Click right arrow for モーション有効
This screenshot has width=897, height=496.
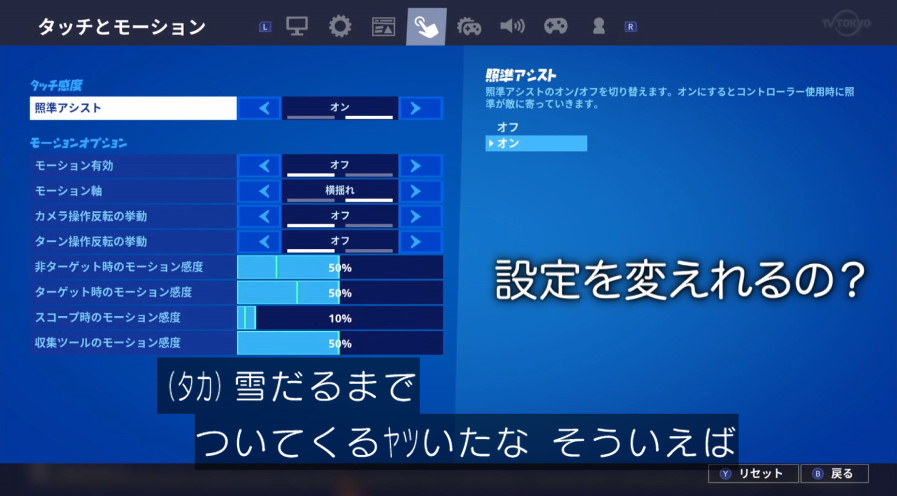pos(421,166)
